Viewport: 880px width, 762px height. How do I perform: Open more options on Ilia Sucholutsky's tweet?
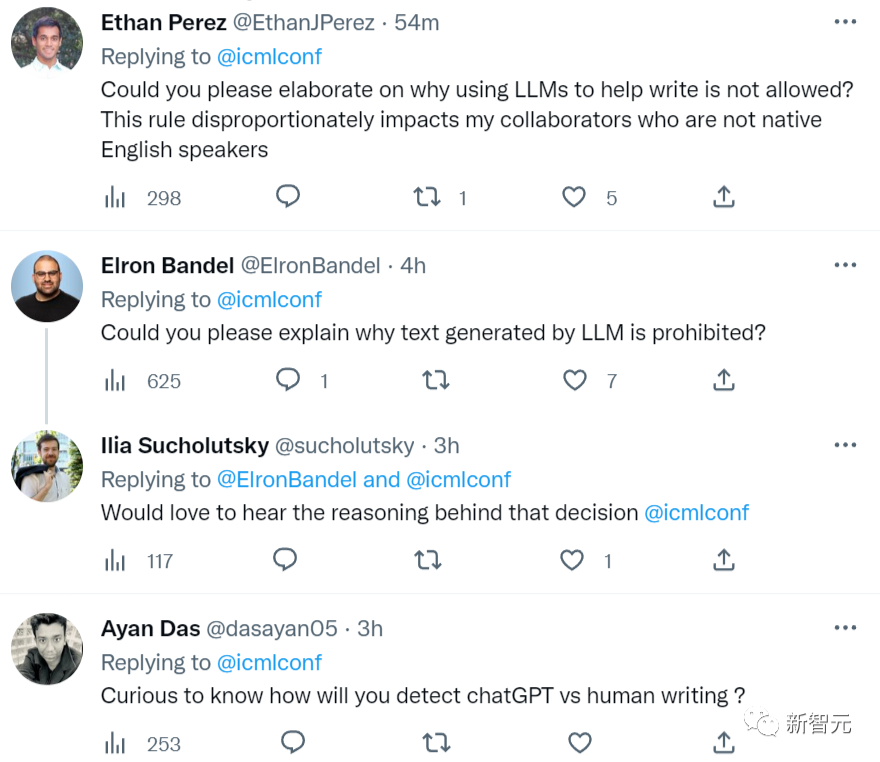[845, 445]
